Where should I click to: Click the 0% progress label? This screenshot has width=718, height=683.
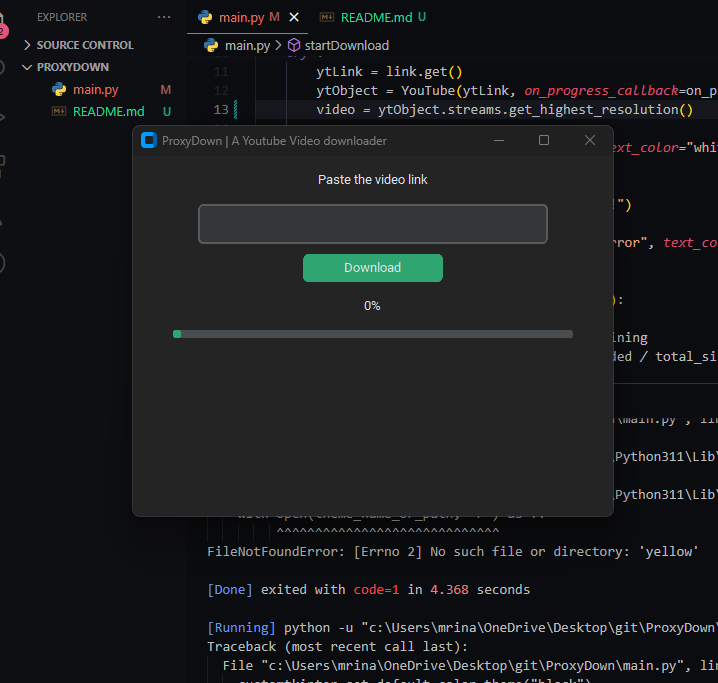[372, 306]
